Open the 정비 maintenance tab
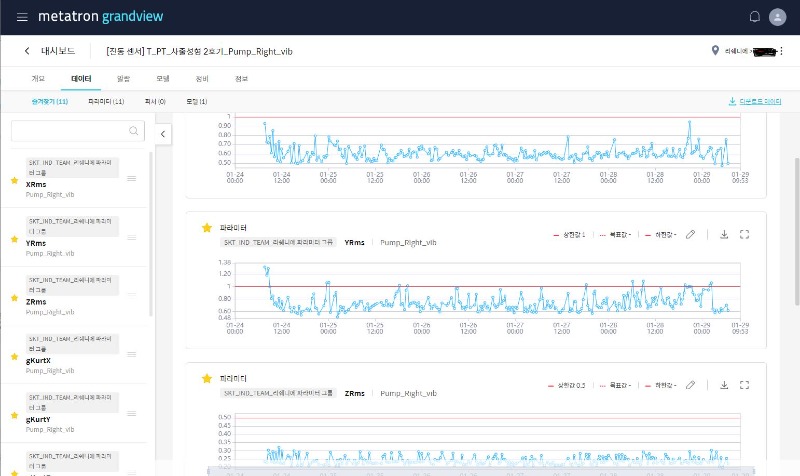The image size is (800, 476). [202, 79]
